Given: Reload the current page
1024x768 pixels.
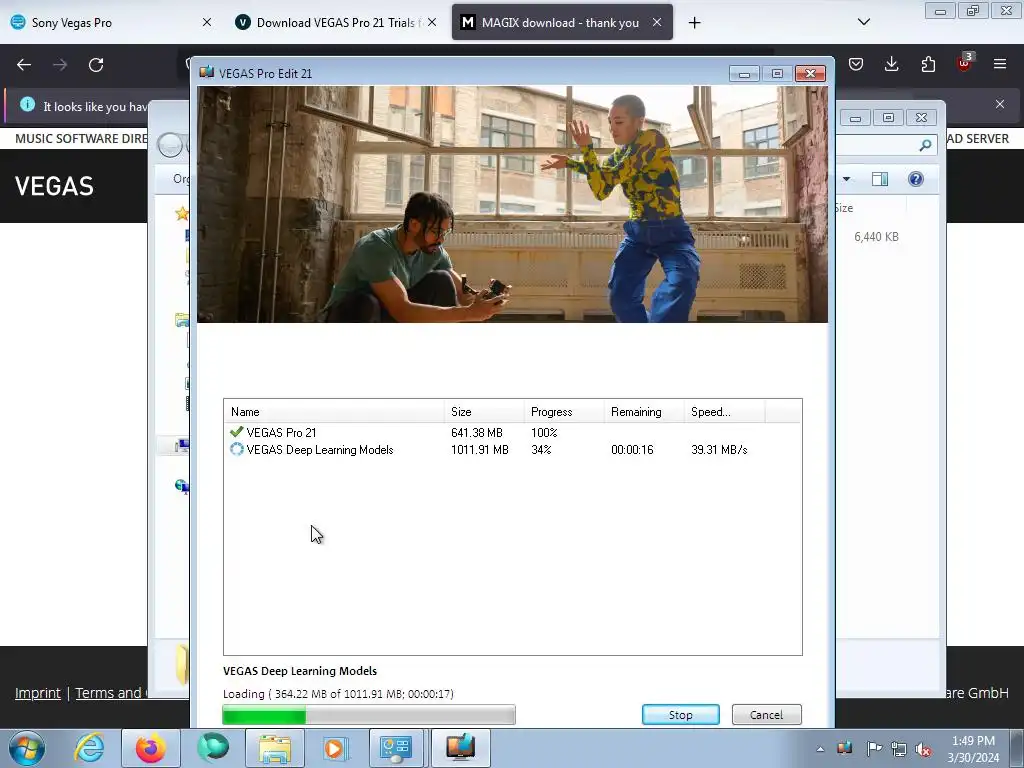Looking at the screenshot, I should point(96,65).
